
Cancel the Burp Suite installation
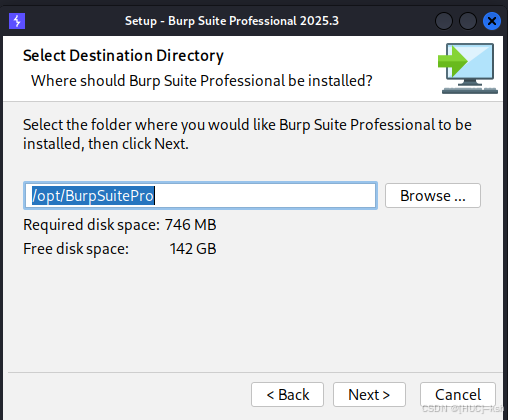[x=458, y=395]
